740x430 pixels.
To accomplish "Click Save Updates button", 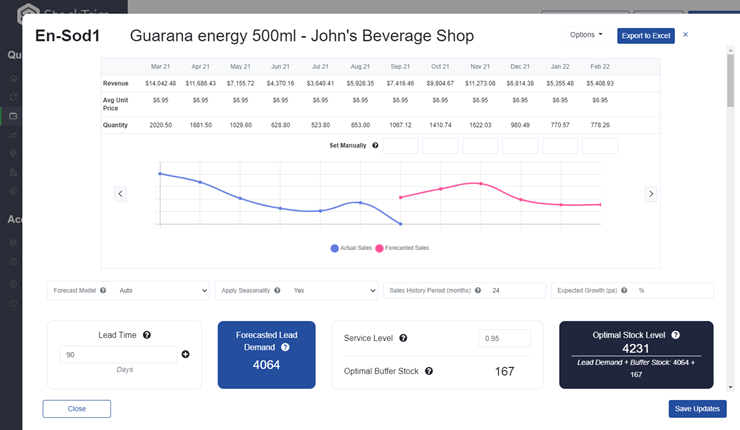I will tap(697, 409).
